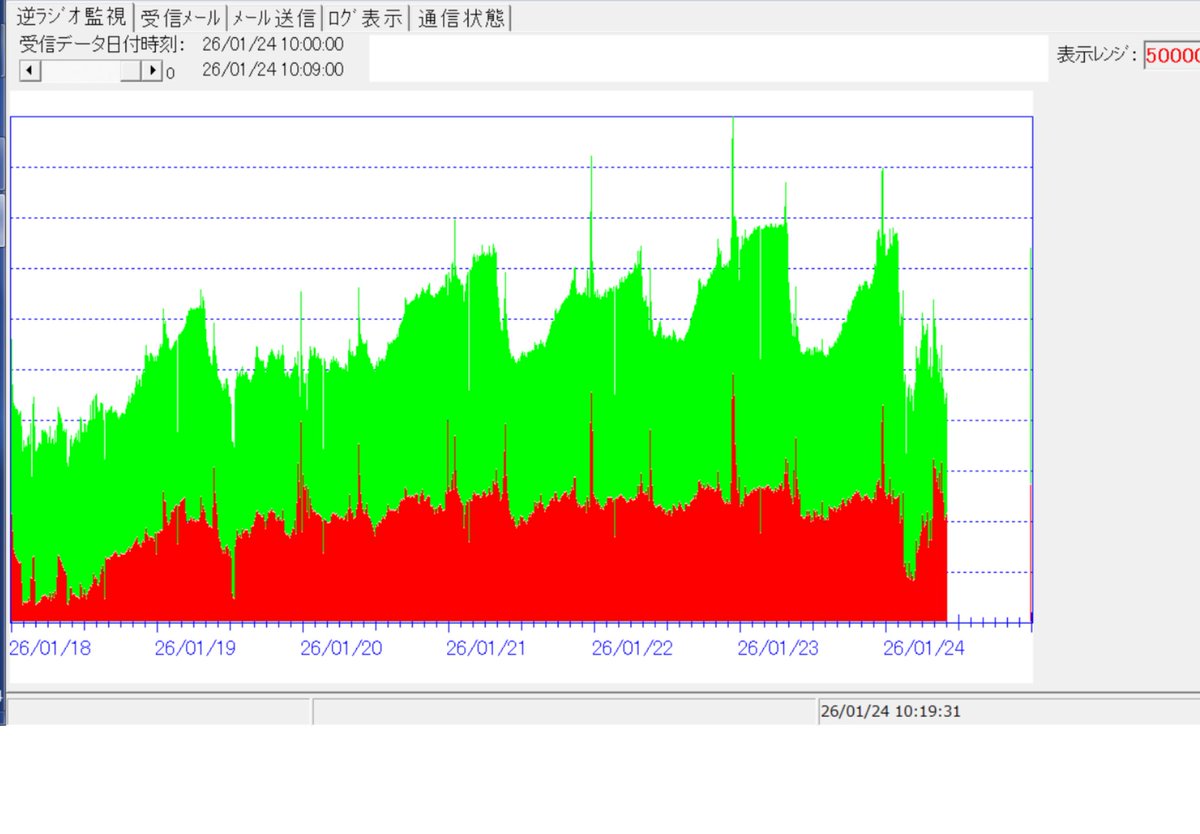Switch to the ログ表示 tab
Viewport: 1200px width, 834px height.
365,18
